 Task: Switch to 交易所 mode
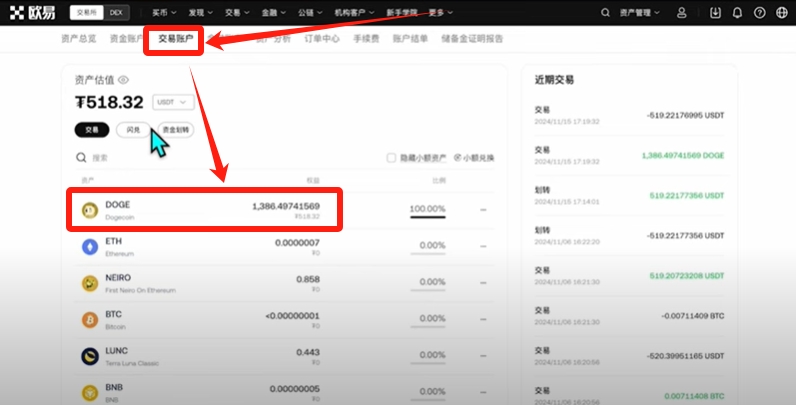[x=86, y=13]
